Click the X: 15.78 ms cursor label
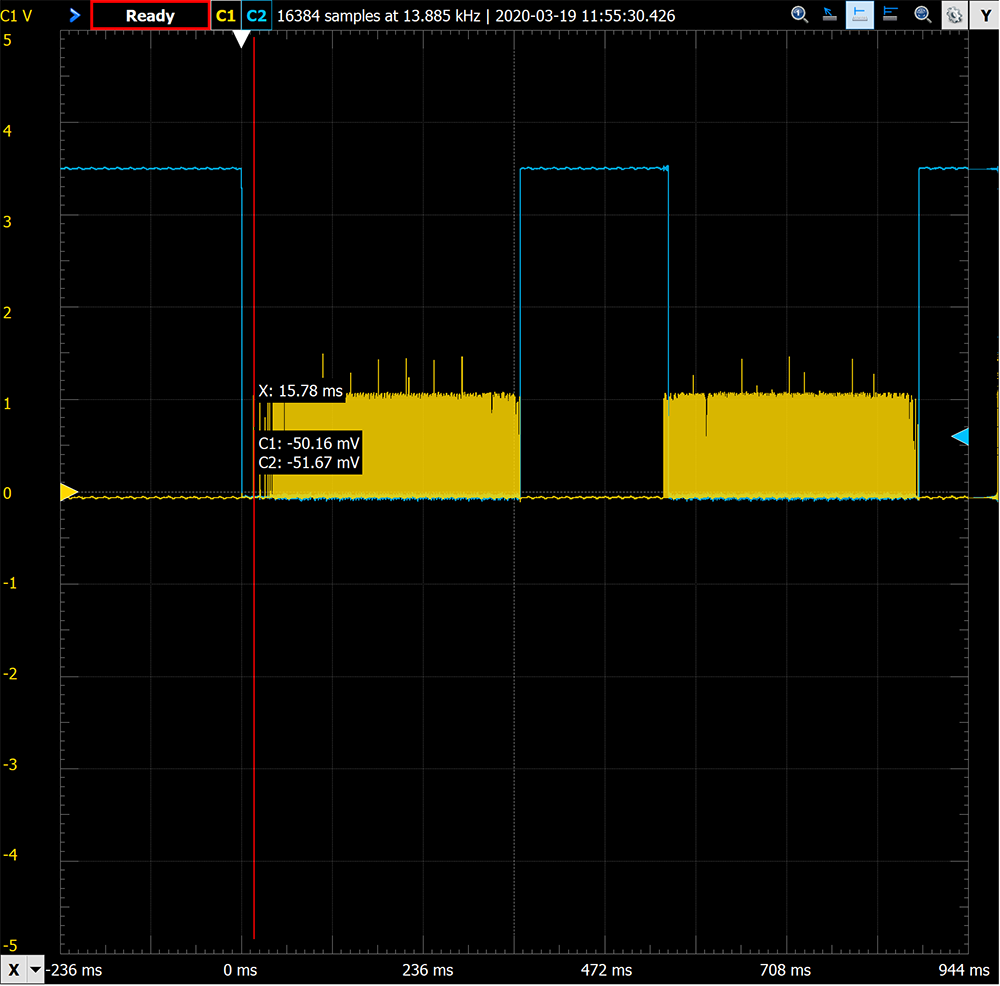This screenshot has width=1000, height=986. [300, 391]
